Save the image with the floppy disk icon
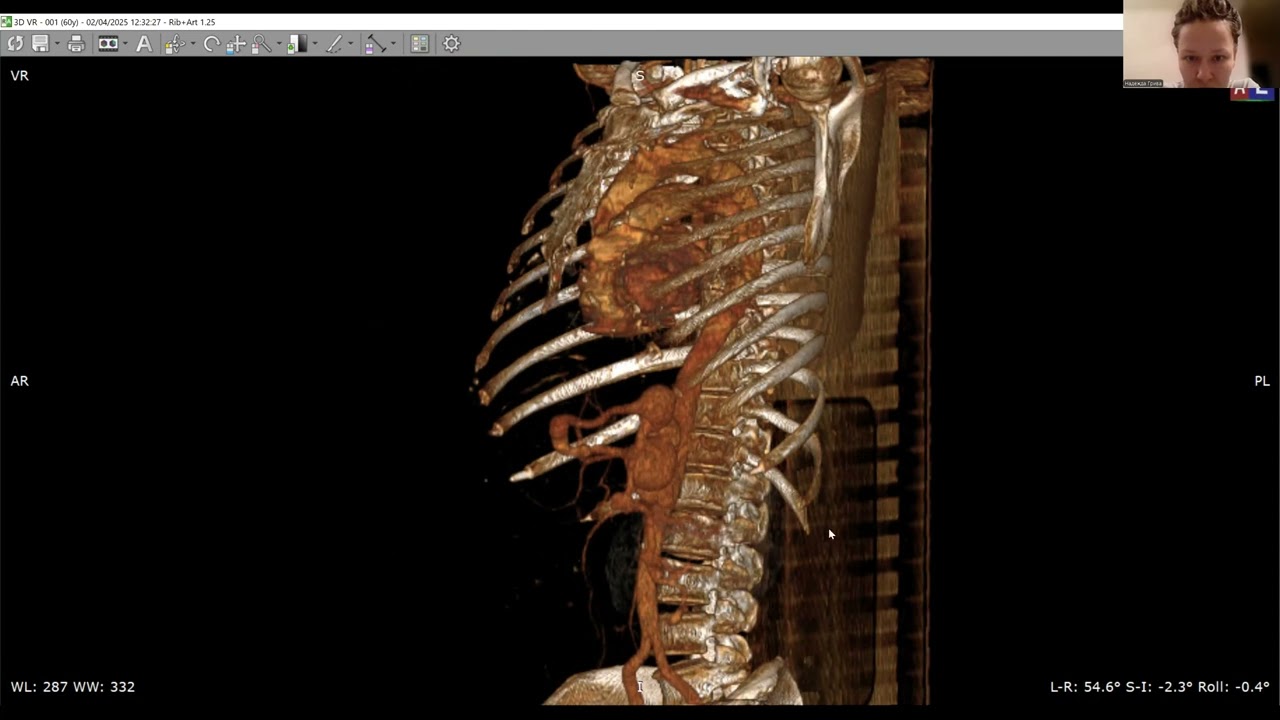The image size is (1280, 720). click(40, 44)
